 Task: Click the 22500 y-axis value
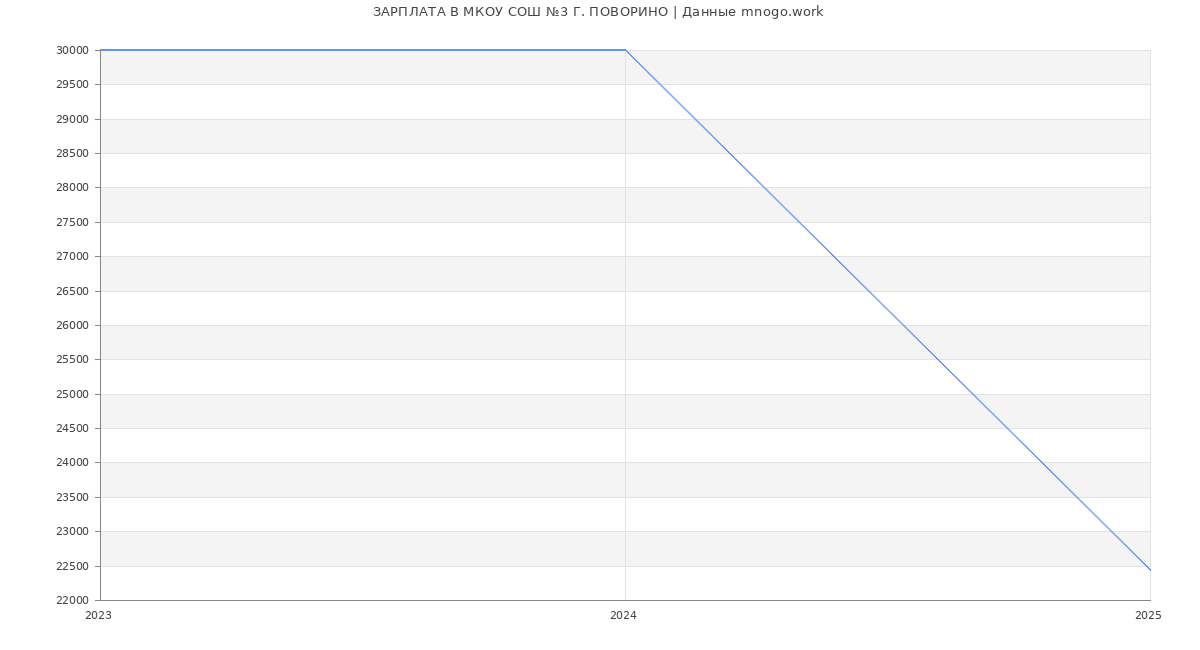coord(72,566)
